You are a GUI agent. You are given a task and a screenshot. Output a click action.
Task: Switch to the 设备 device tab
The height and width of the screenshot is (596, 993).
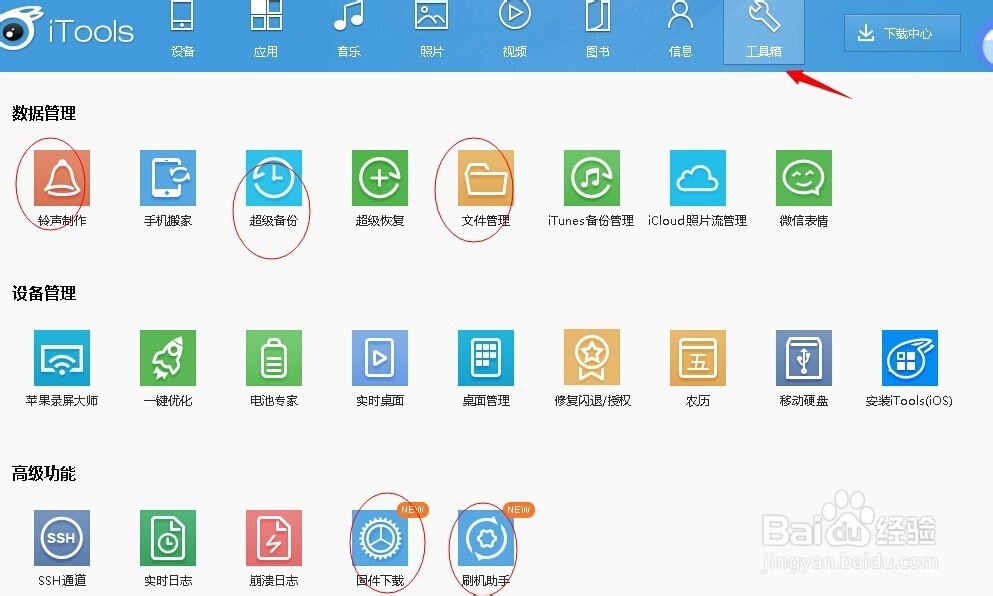click(x=182, y=30)
